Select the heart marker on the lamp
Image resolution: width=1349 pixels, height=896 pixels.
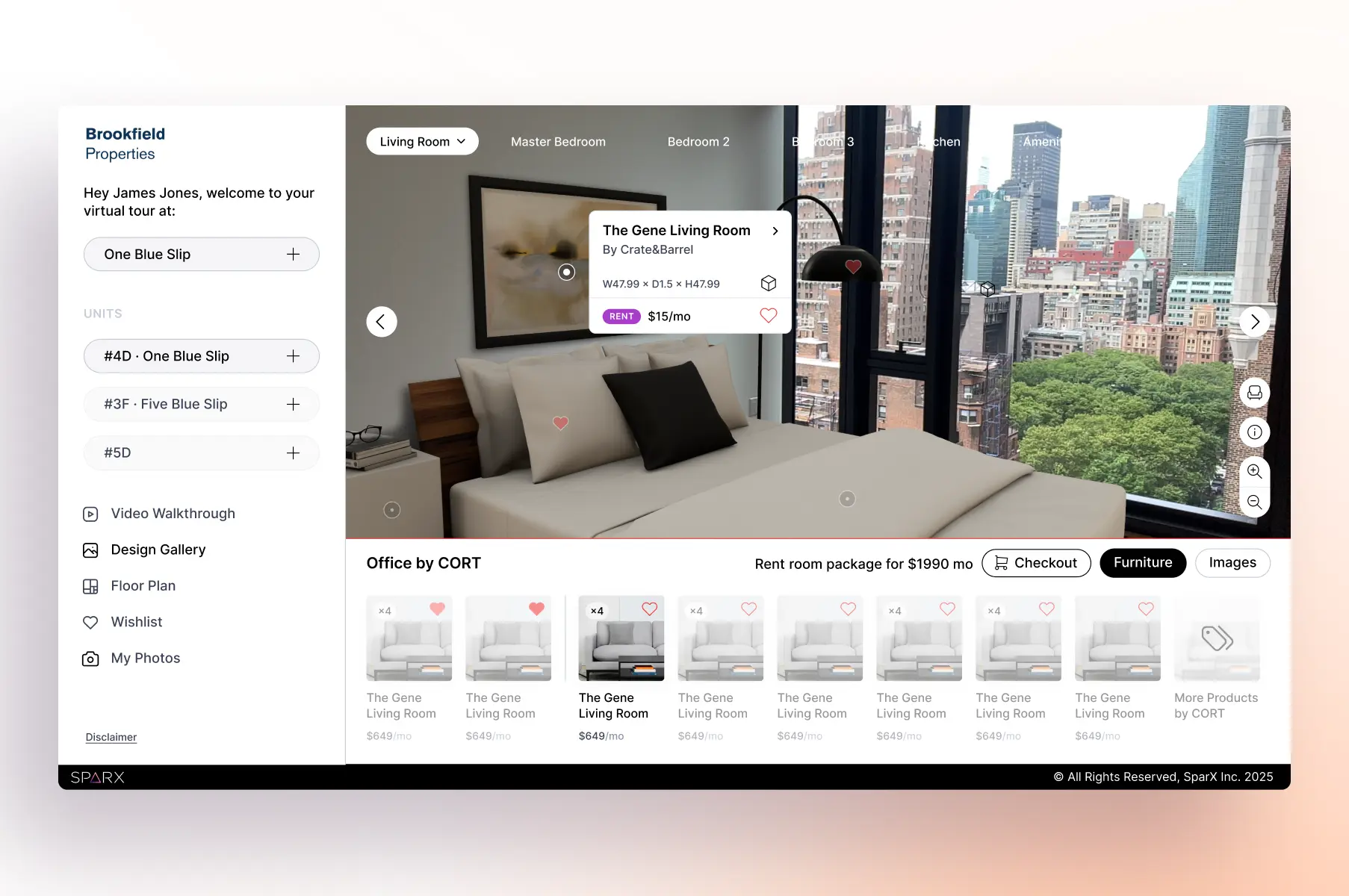click(x=853, y=266)
